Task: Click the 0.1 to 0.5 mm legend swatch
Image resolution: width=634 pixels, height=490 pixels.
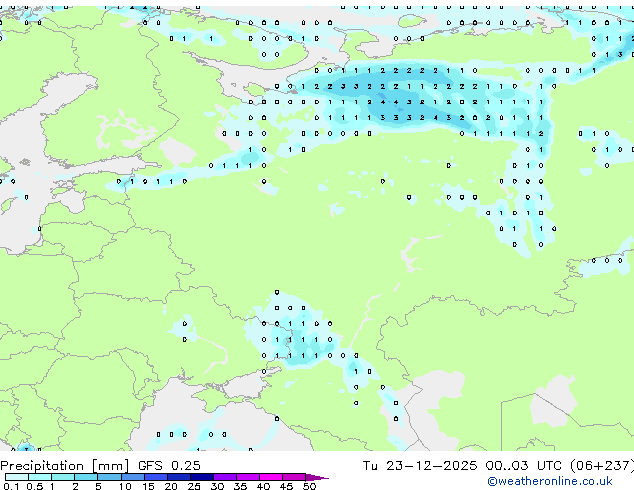Action: (17, 477)
